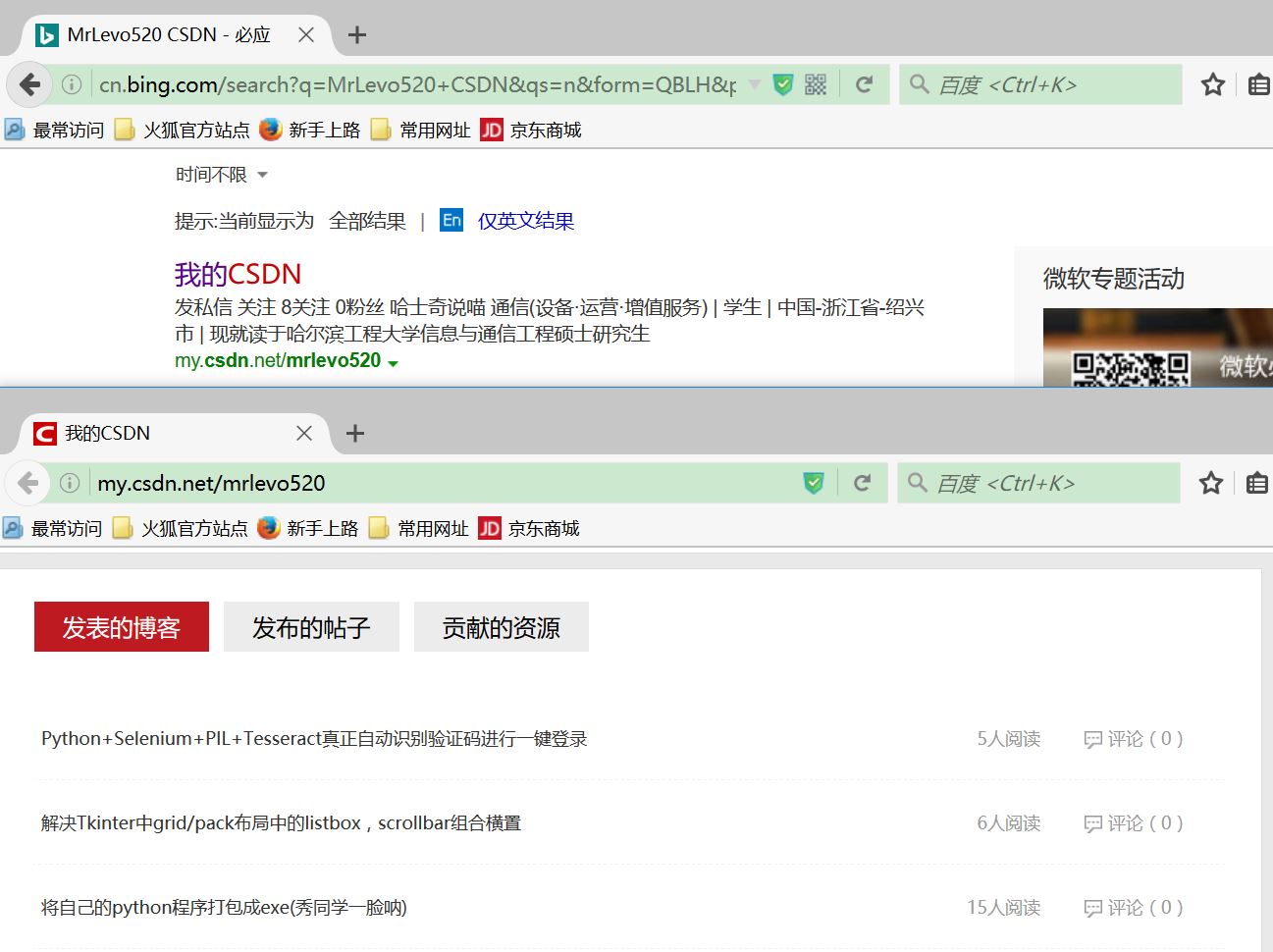Viewport: 1273px width, 952px height.
Task: Reload the my.csdn.net page
Action: pos(862,483)
